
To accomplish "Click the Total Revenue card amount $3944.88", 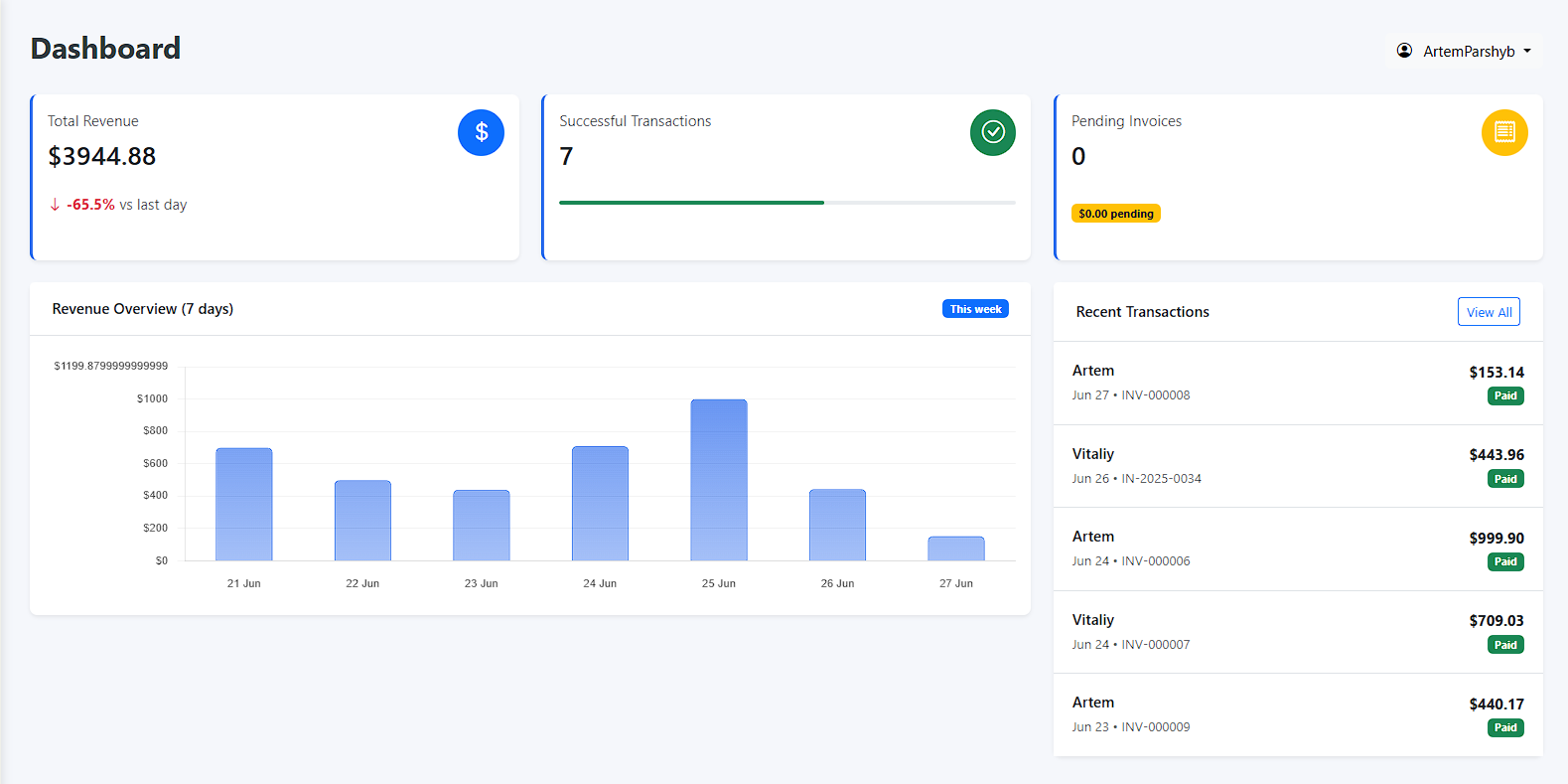I will click(102, 157).
